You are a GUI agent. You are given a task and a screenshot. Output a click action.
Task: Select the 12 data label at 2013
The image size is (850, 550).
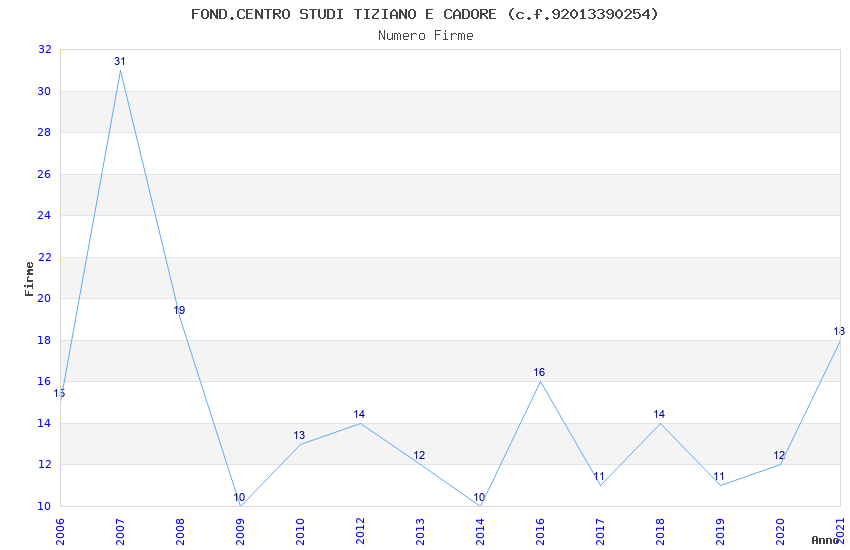[x=419, y=455]
